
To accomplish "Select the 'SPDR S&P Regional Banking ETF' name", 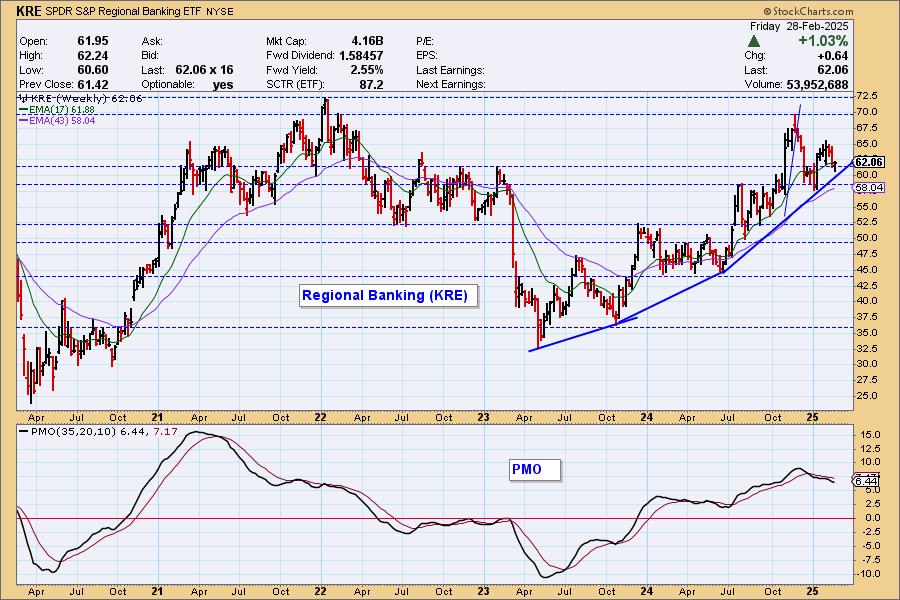I will pos(123,11).
